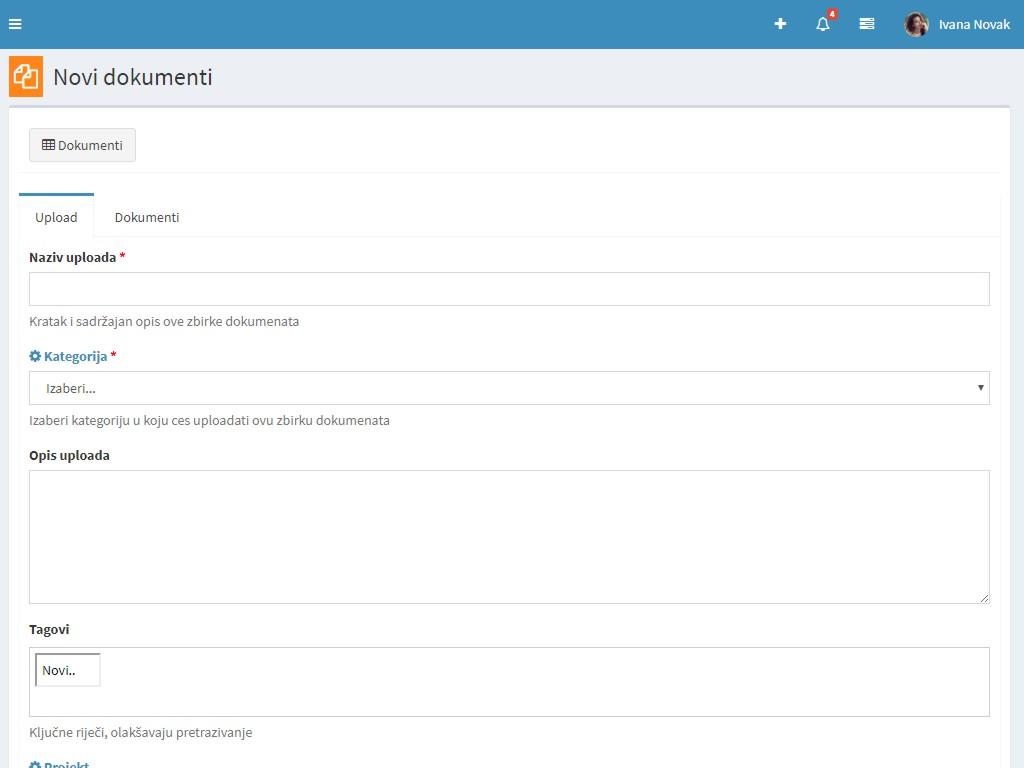Click the gear icon next to Kategorija
Screen dimensions: 1024x768
(35, 356)
